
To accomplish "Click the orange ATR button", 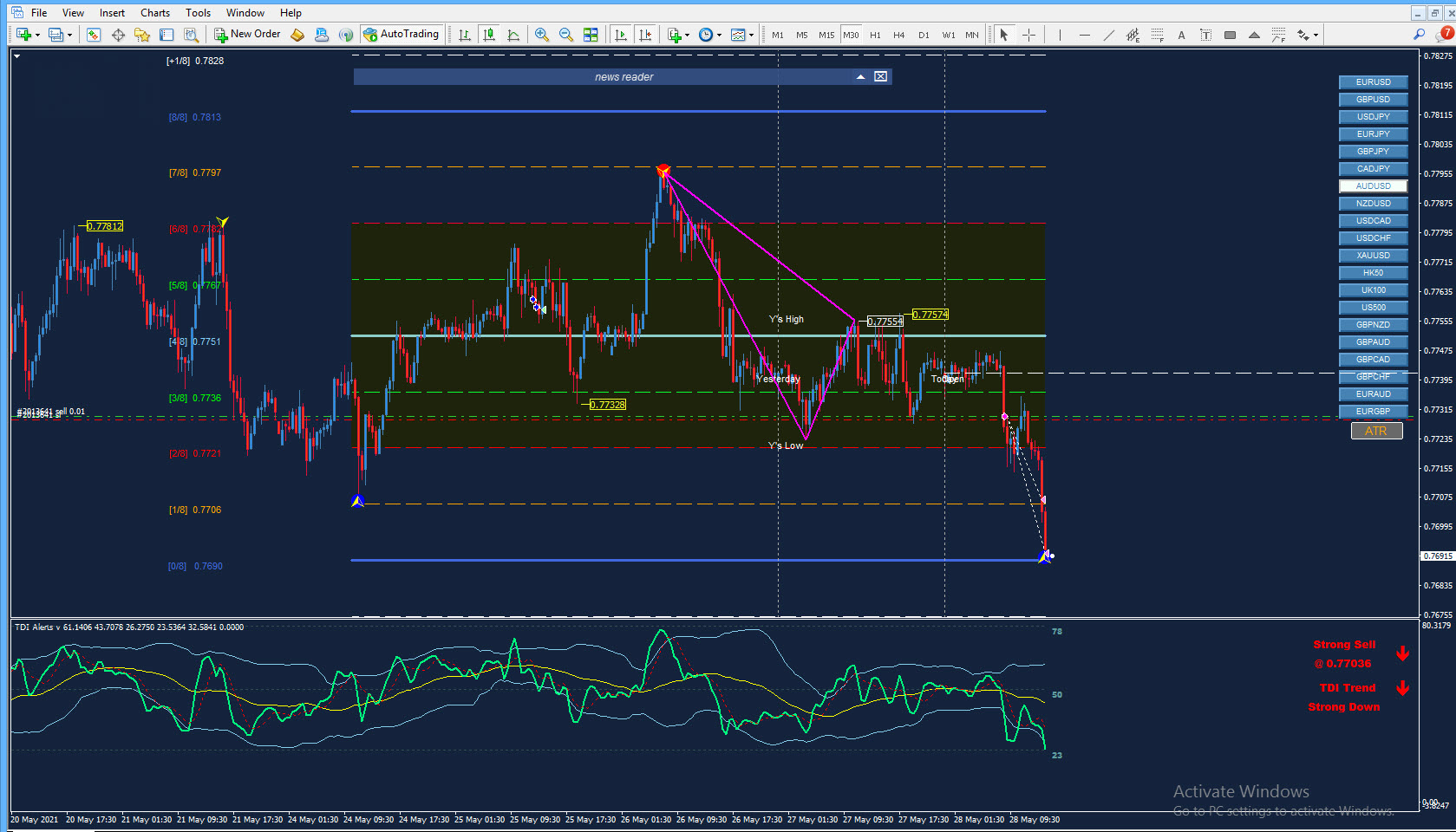I will tap(1376, 431).
